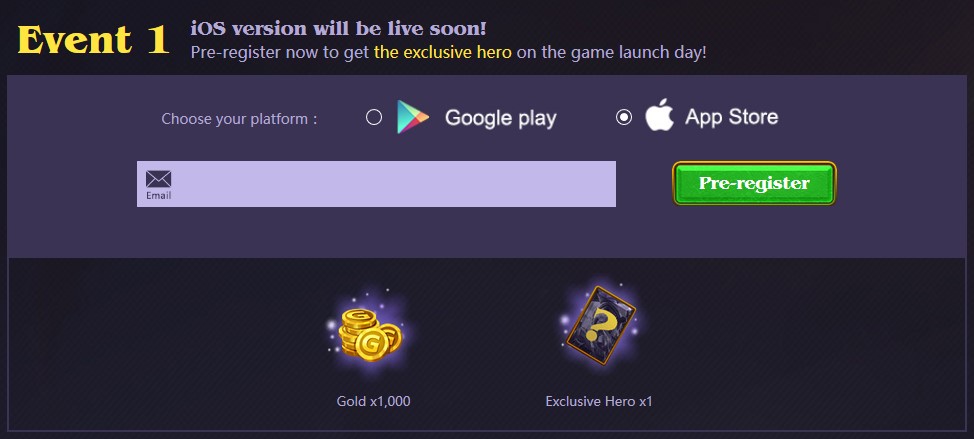Viewport: 974px width, 439px height.
Task: Click the envelope Email icon
Action: point(158,179)
